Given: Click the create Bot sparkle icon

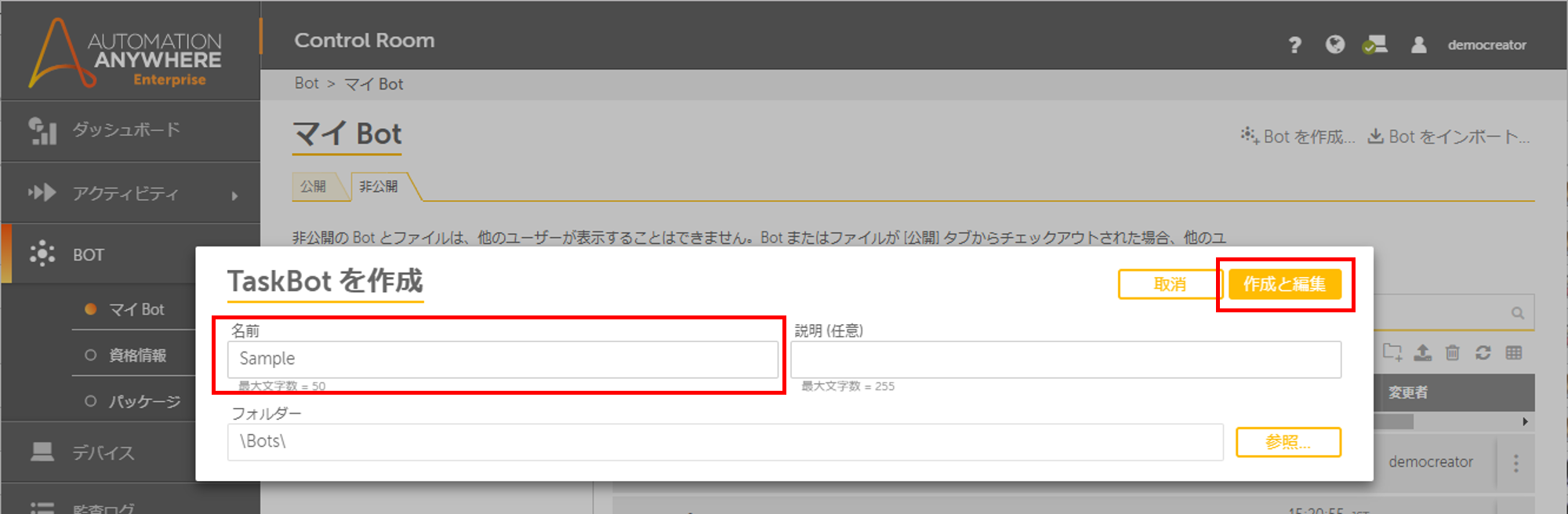Looking at the screenshot, I should tap(1250, 135).
